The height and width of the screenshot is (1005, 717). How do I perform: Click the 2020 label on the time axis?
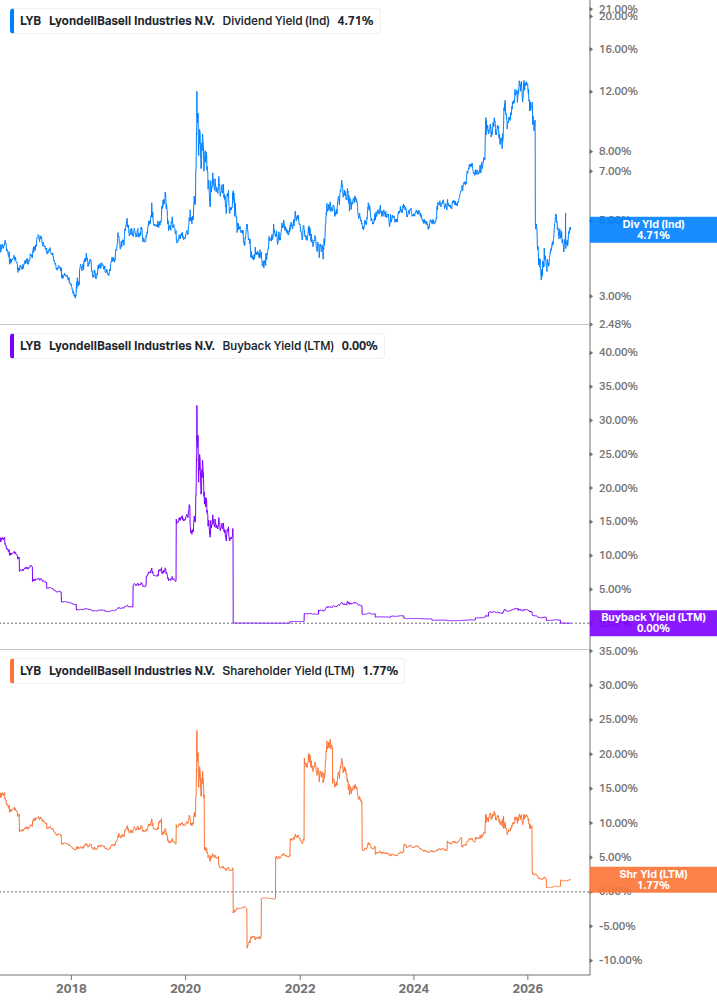(185, 988)
